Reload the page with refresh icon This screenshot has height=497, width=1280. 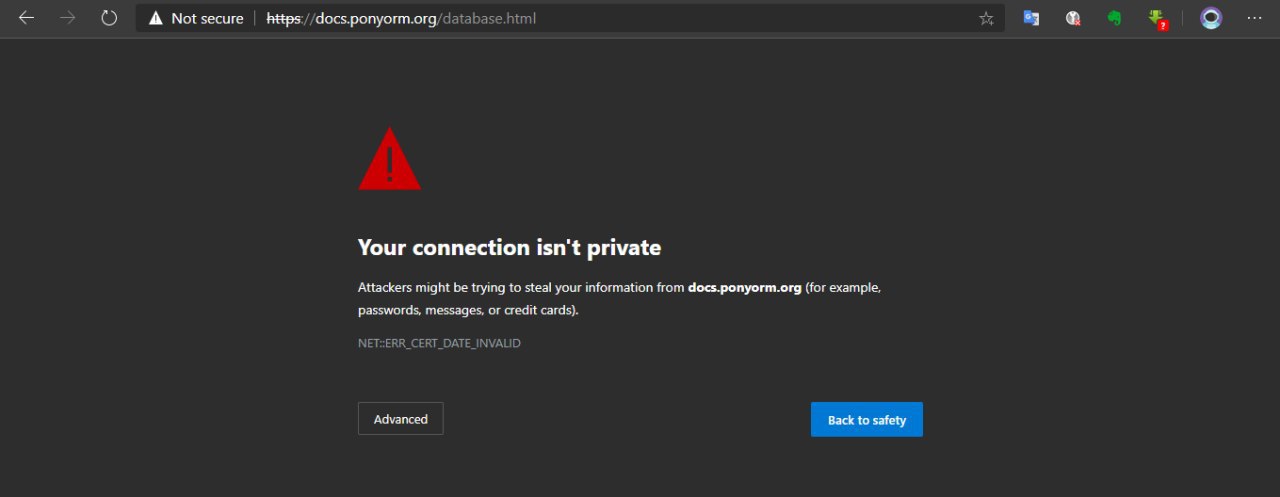(109, 18)
